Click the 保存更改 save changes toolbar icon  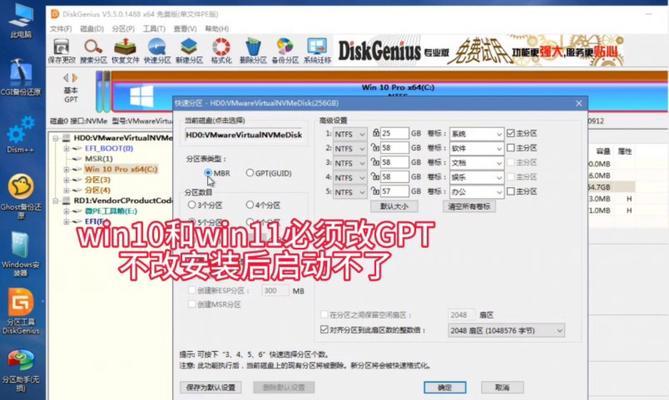pos(61,51)
